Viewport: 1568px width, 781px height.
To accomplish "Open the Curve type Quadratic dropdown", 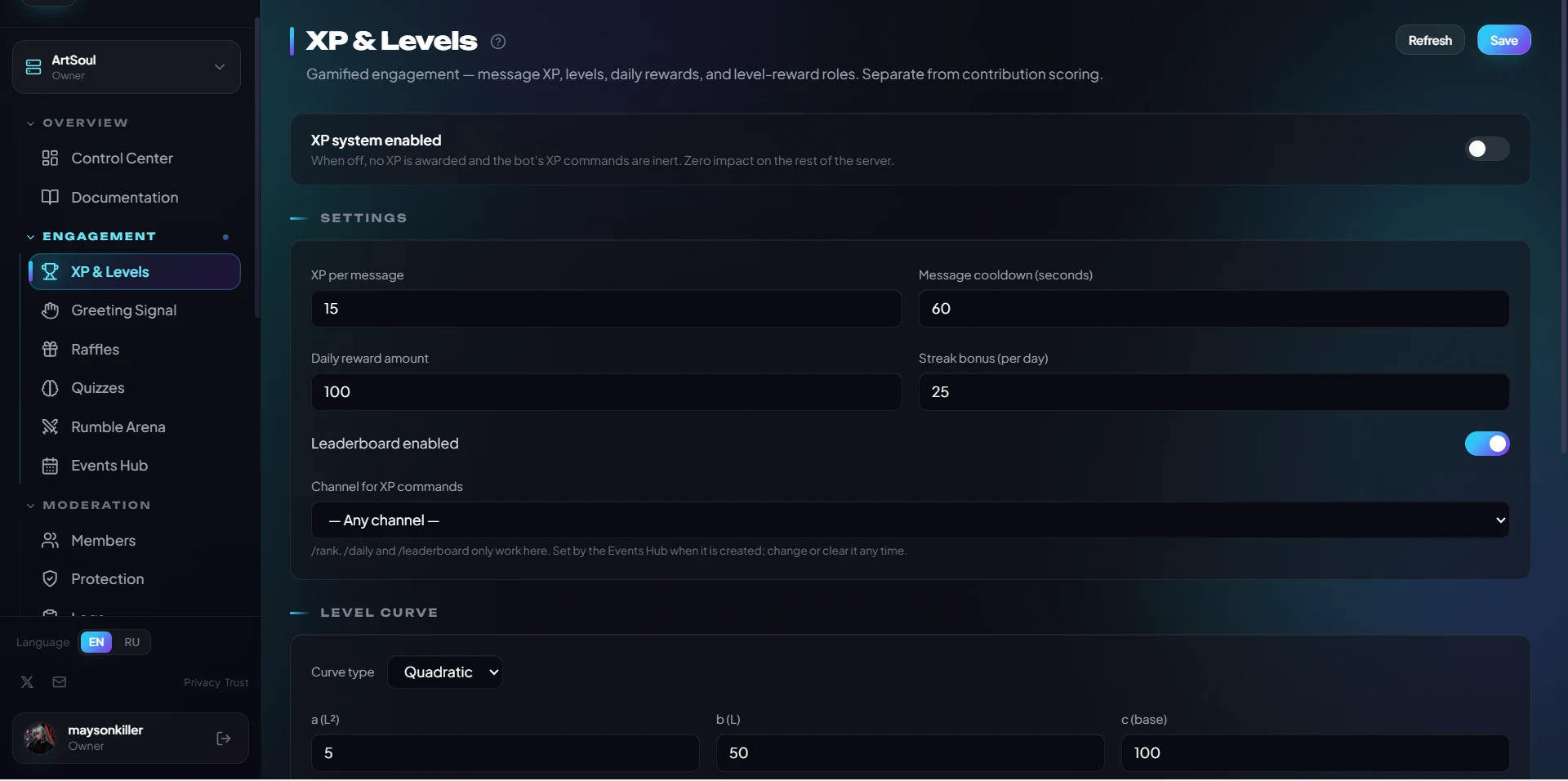I will pos(445,672).
